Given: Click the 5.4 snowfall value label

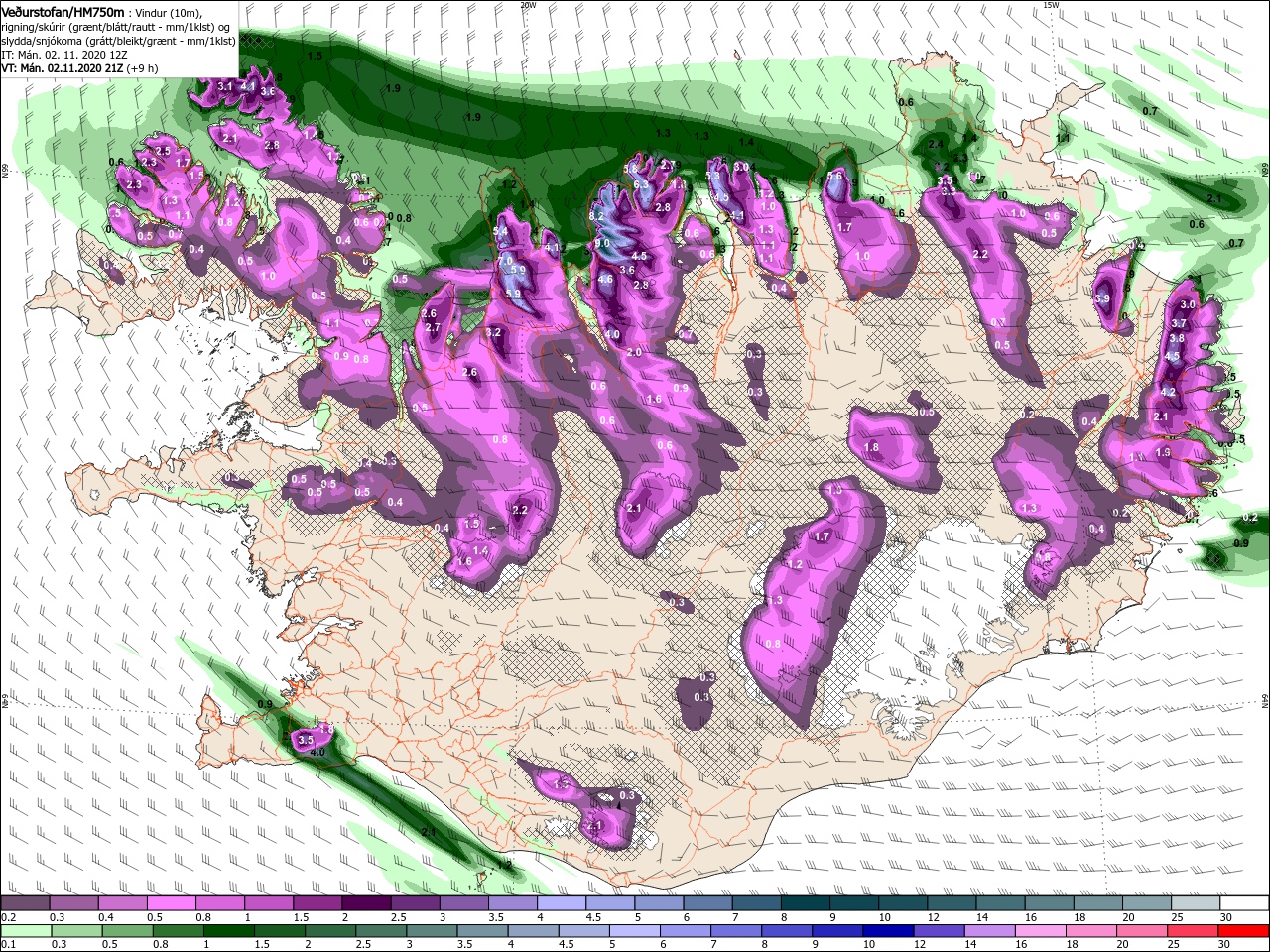Looking at the screenshot, I should point(500,232).
